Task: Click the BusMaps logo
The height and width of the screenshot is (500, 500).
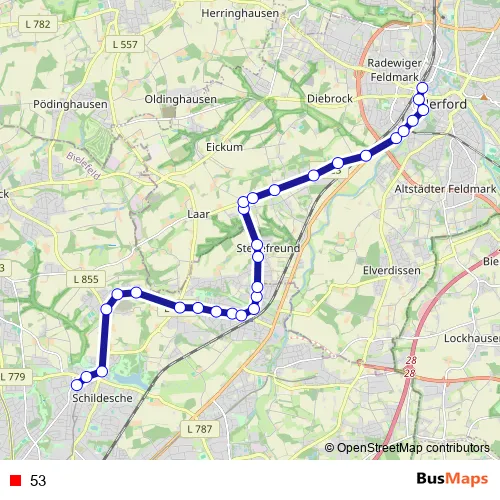Action: coord(452,479)
